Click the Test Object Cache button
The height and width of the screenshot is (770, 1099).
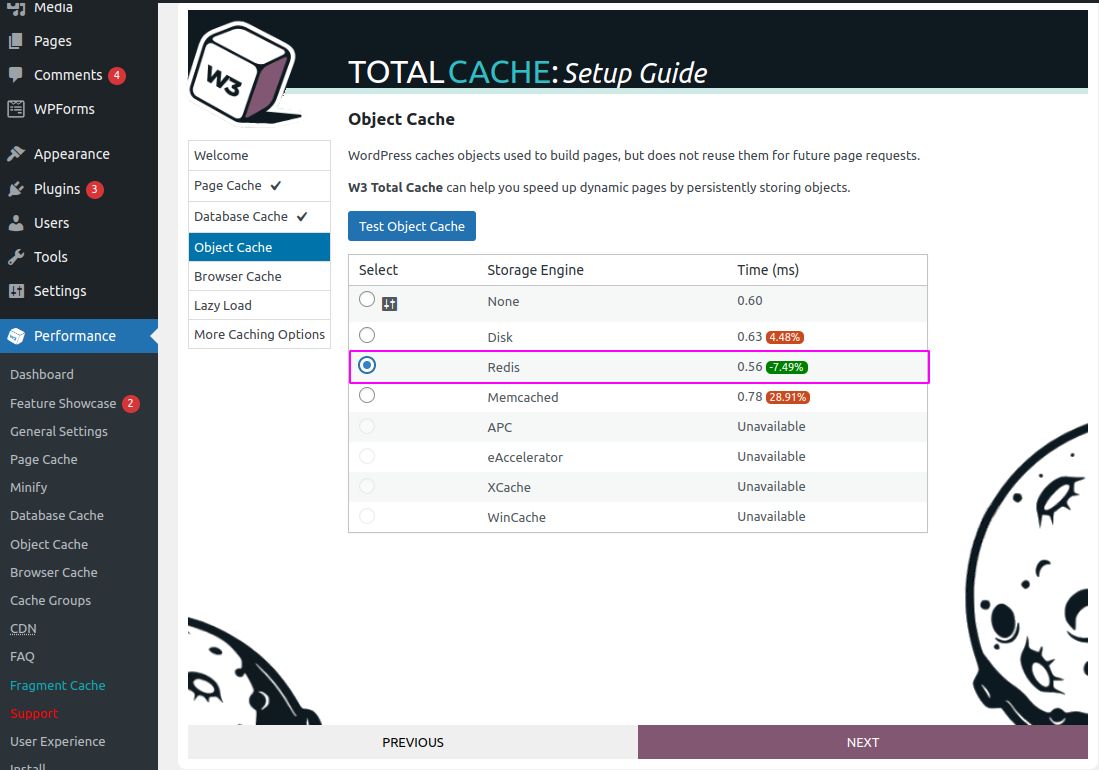coord(411,226)
